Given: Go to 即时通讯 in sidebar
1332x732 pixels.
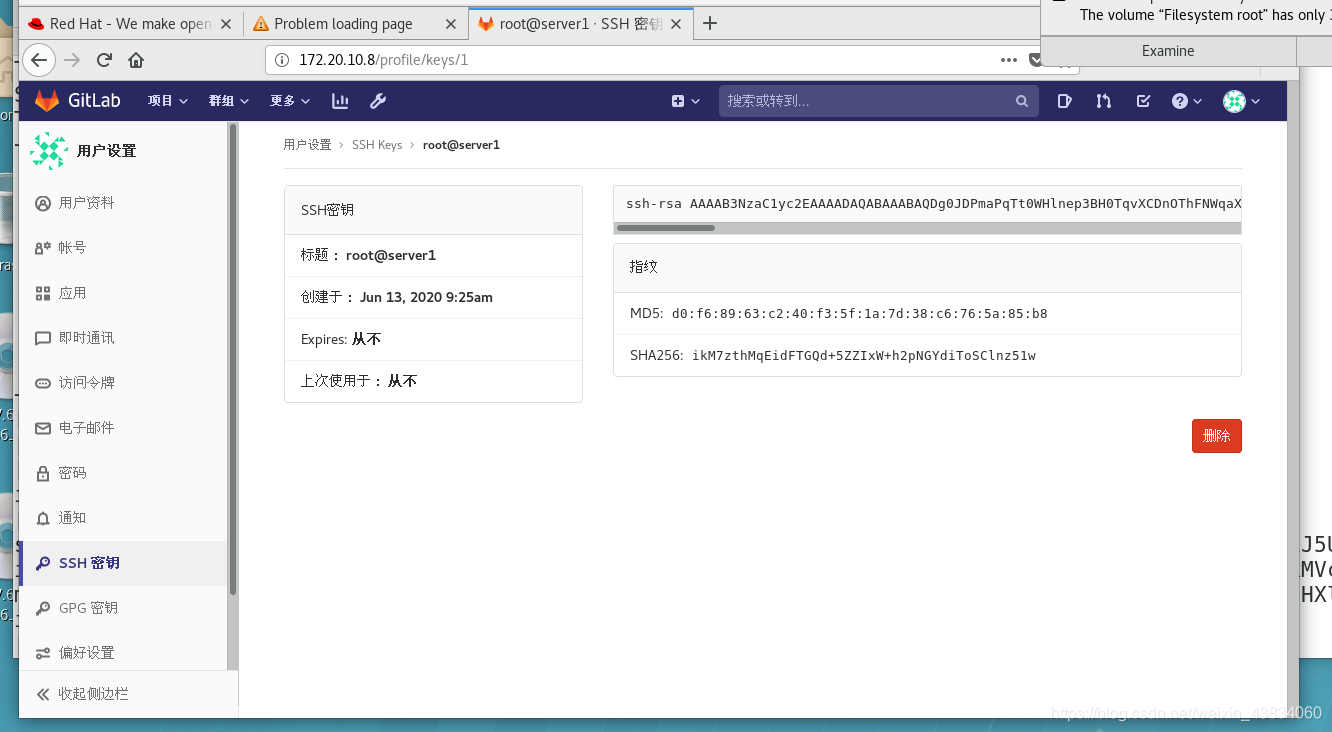Looking at the screenshot, I should point(123,337).
